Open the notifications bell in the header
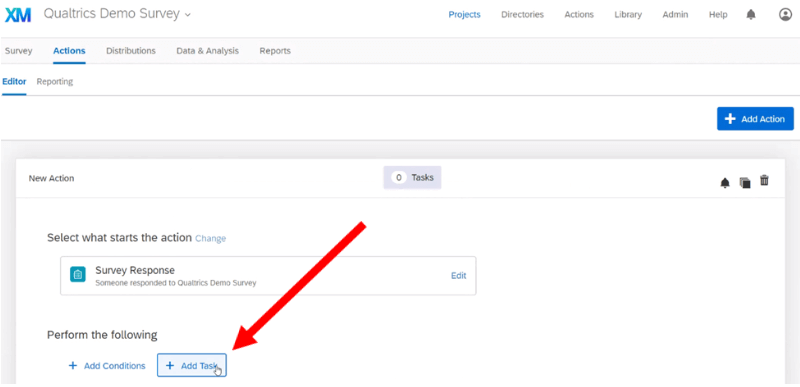The width and height of the screenshot is (800, 387). tap(751, 15)
